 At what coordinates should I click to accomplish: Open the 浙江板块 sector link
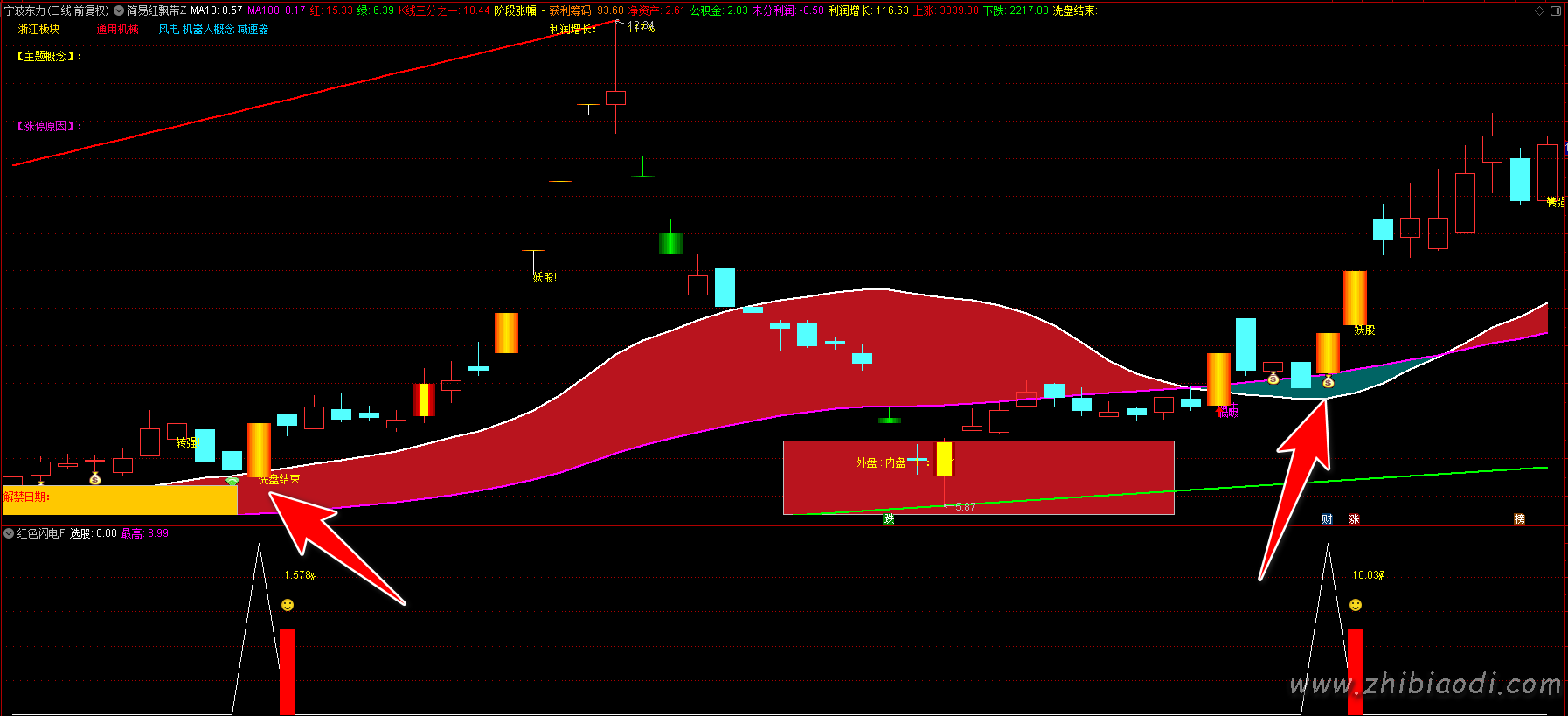click(x=39, y=29)
